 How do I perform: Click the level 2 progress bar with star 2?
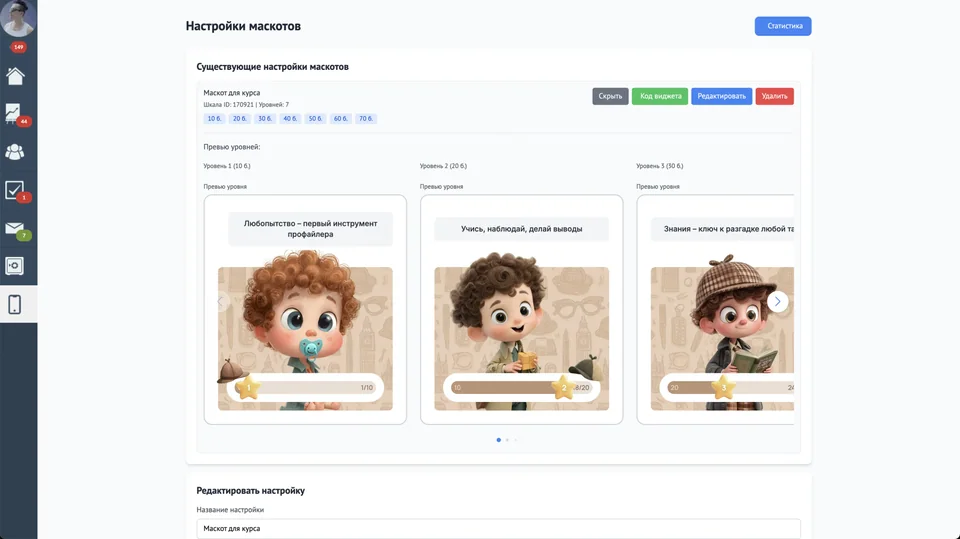click(522, 387)
